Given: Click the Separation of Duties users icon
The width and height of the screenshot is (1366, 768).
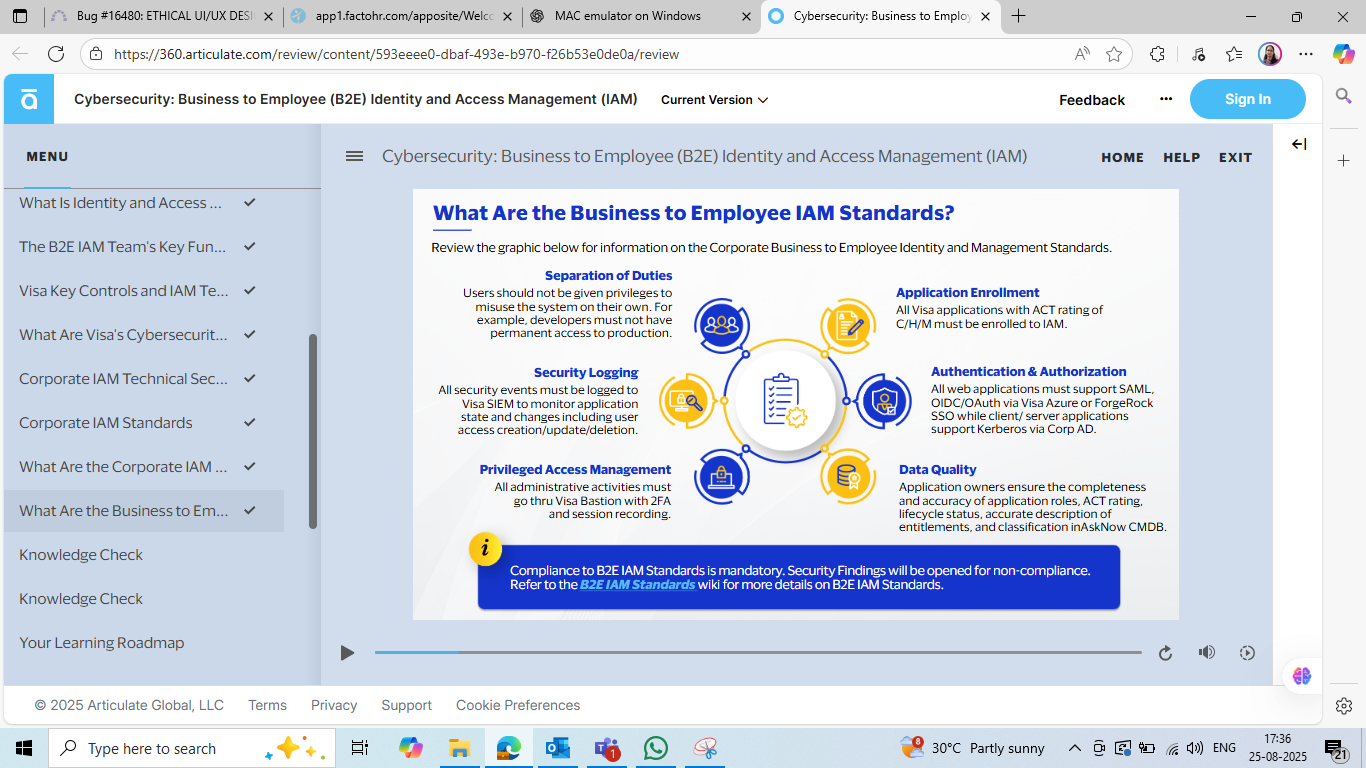Looking at the screenshot, I should point(721,324).
